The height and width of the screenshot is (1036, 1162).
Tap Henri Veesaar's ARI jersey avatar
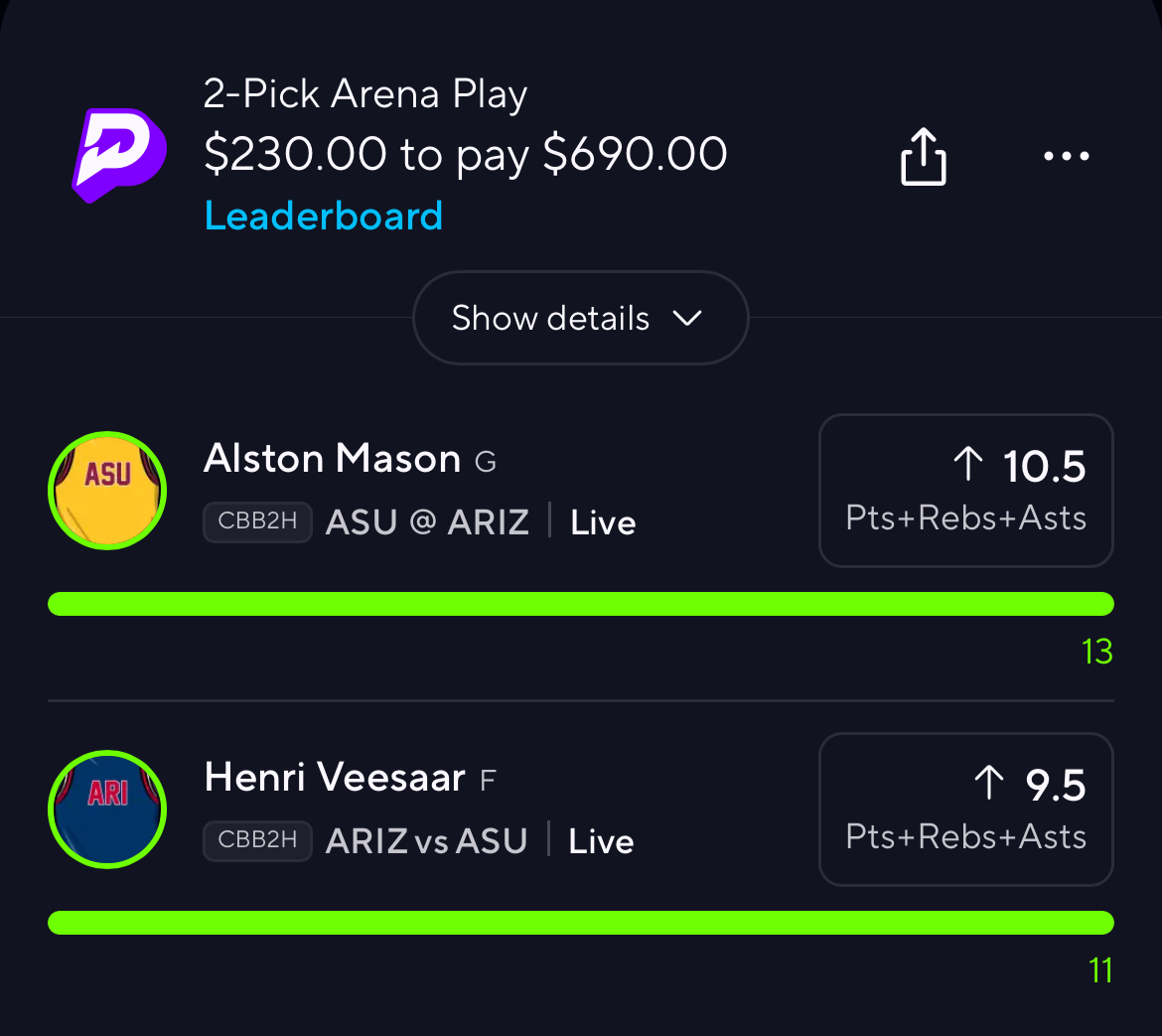tap(107, 810)
